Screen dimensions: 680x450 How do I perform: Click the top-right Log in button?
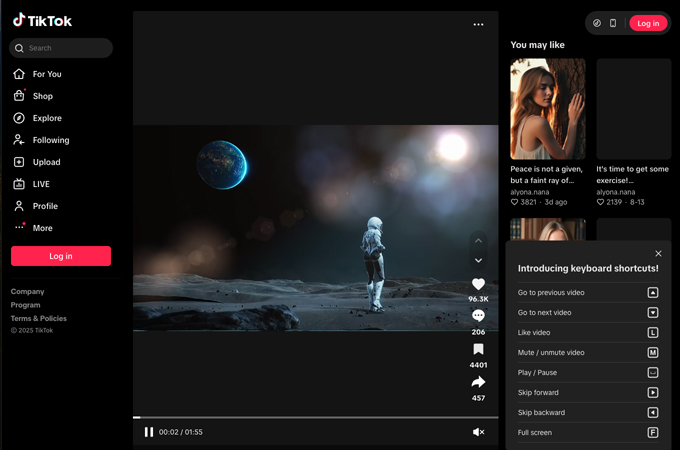[648, 23]
